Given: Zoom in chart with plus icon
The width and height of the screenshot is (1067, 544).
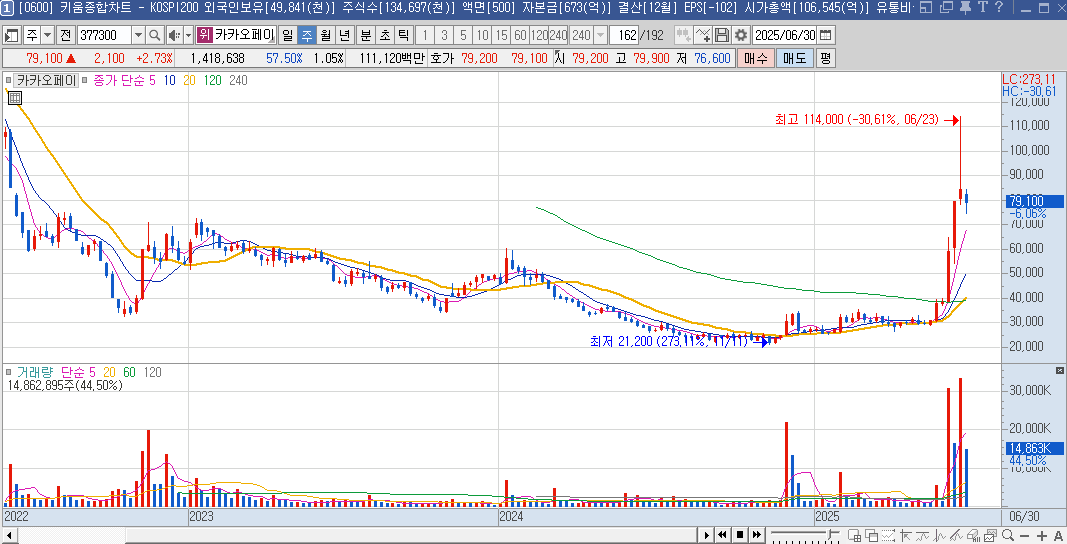Looking at the screenshot, I should click(1042, 536).
